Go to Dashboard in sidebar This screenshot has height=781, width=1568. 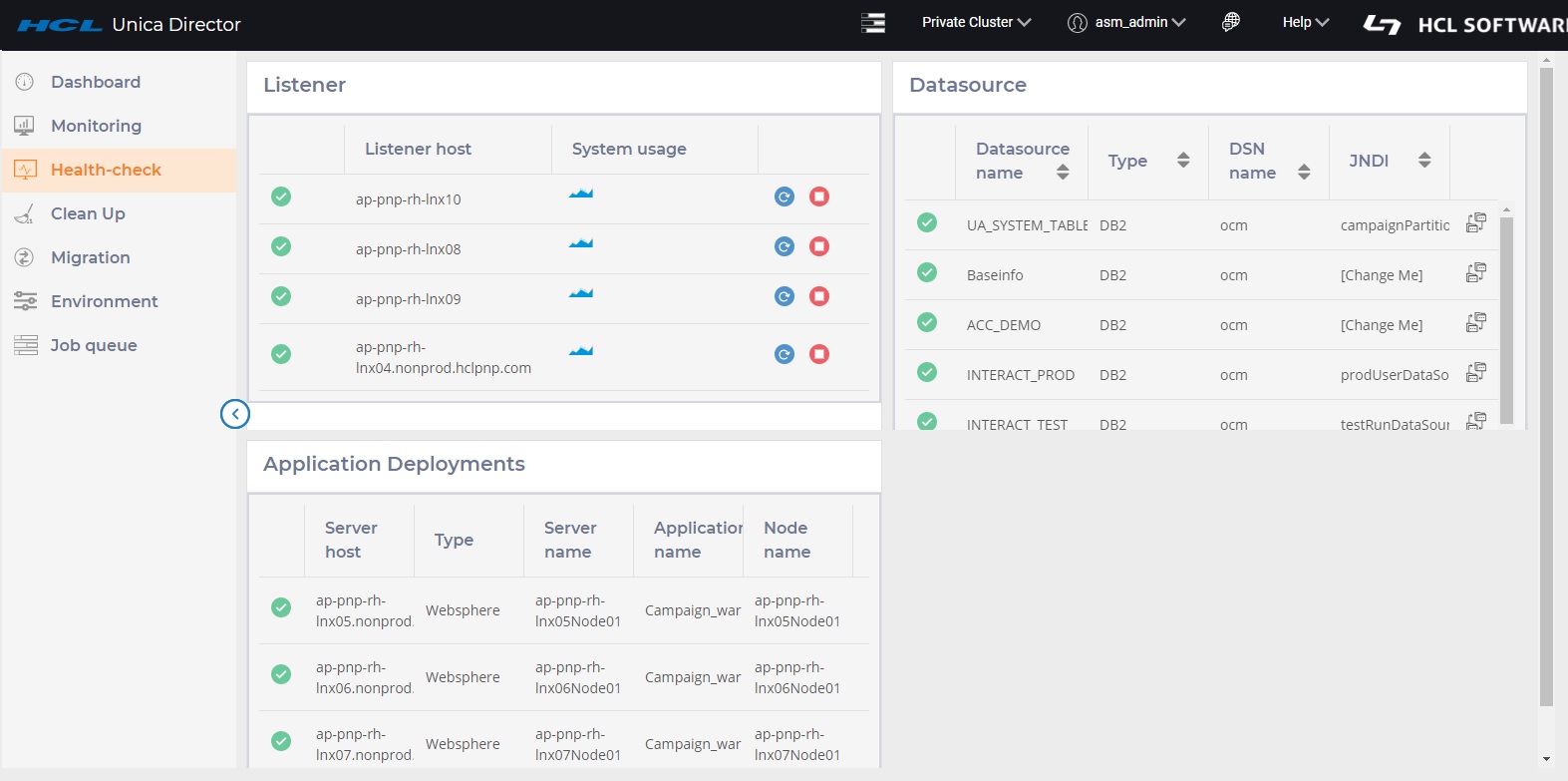pos(96,82)
